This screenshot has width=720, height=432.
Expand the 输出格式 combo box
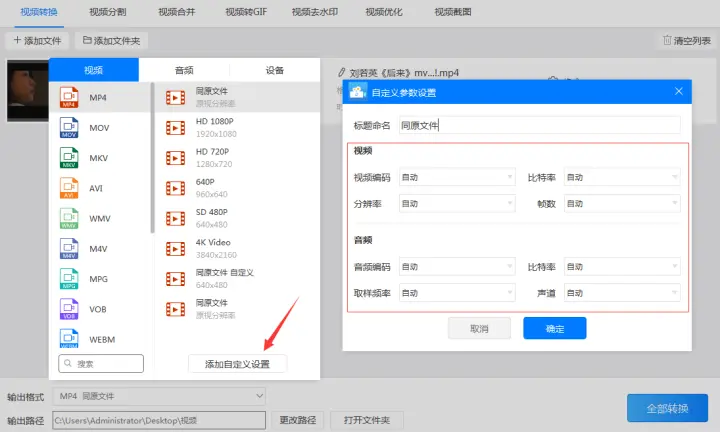(159, 396)
